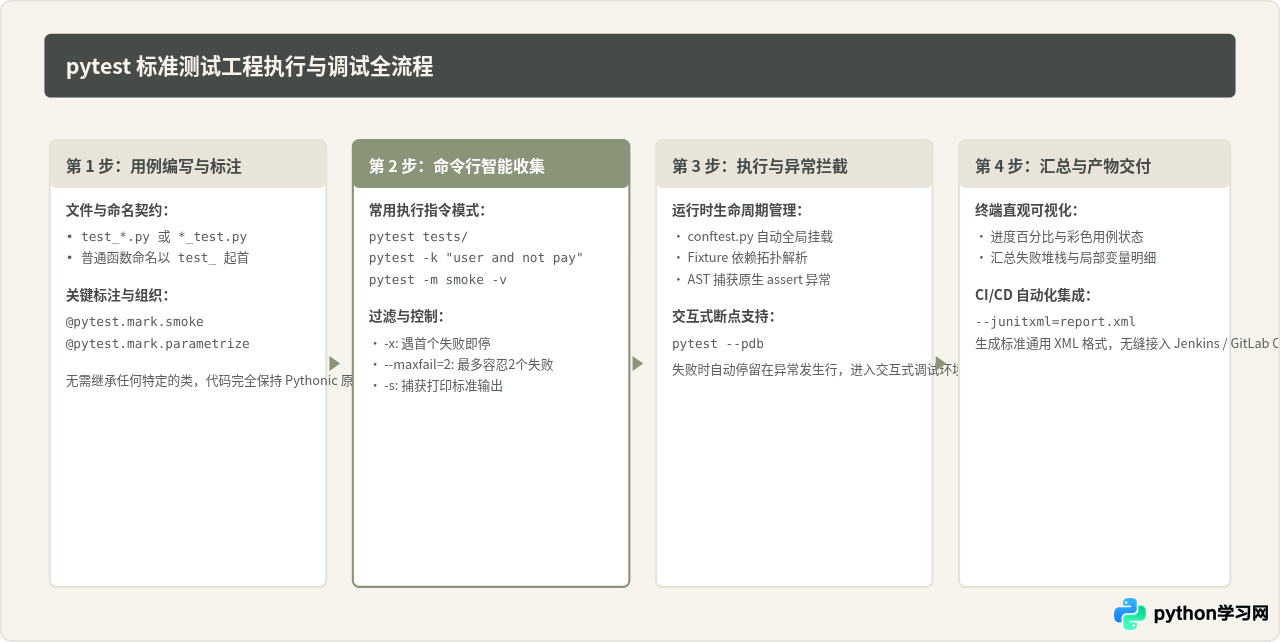Click the '常用执行指令模式:' subheading
The width and height of the screenshot is (1280, 642).
[x=427, y=210]
